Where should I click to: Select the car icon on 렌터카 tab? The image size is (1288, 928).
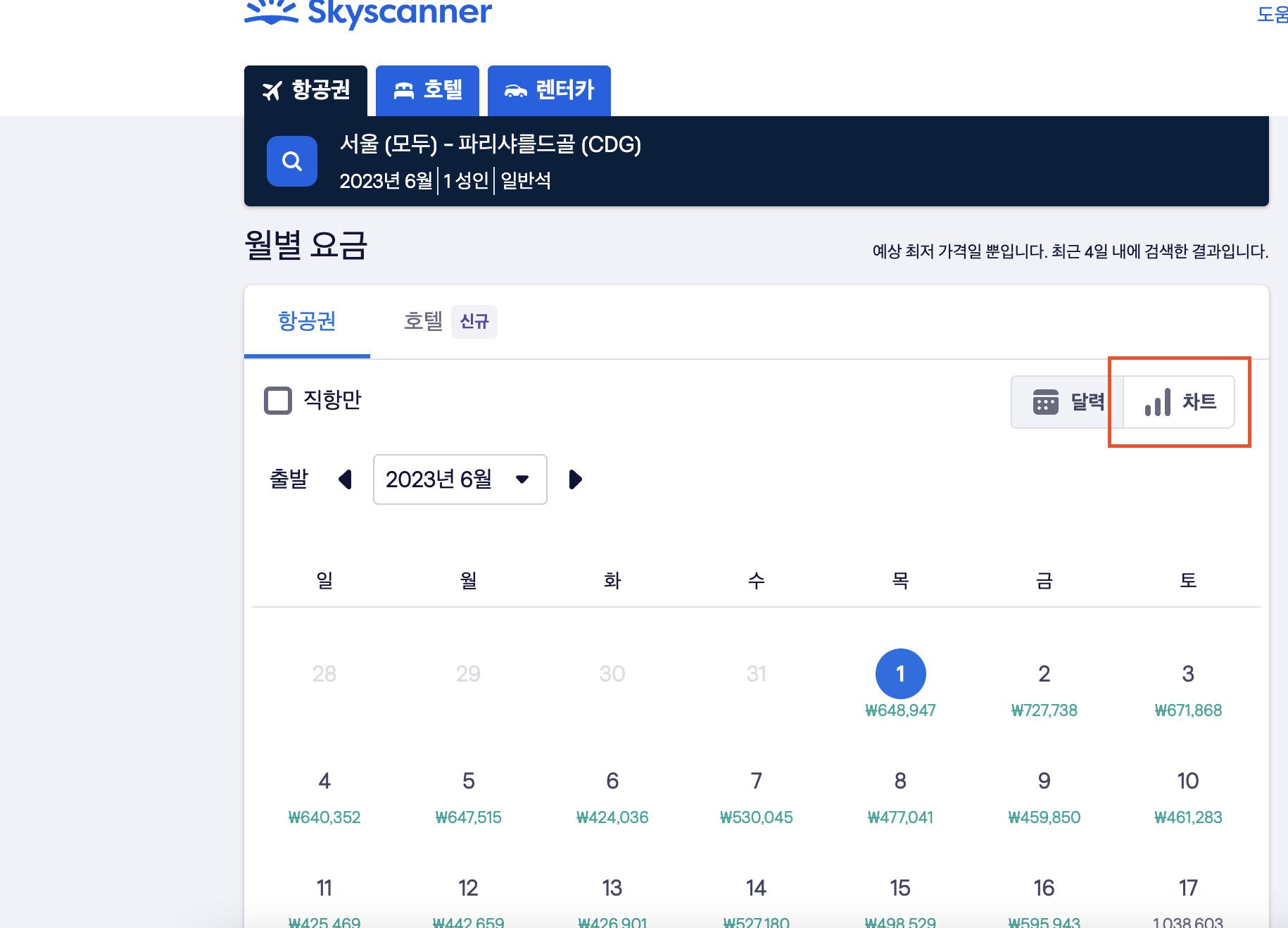pos(515,90)
